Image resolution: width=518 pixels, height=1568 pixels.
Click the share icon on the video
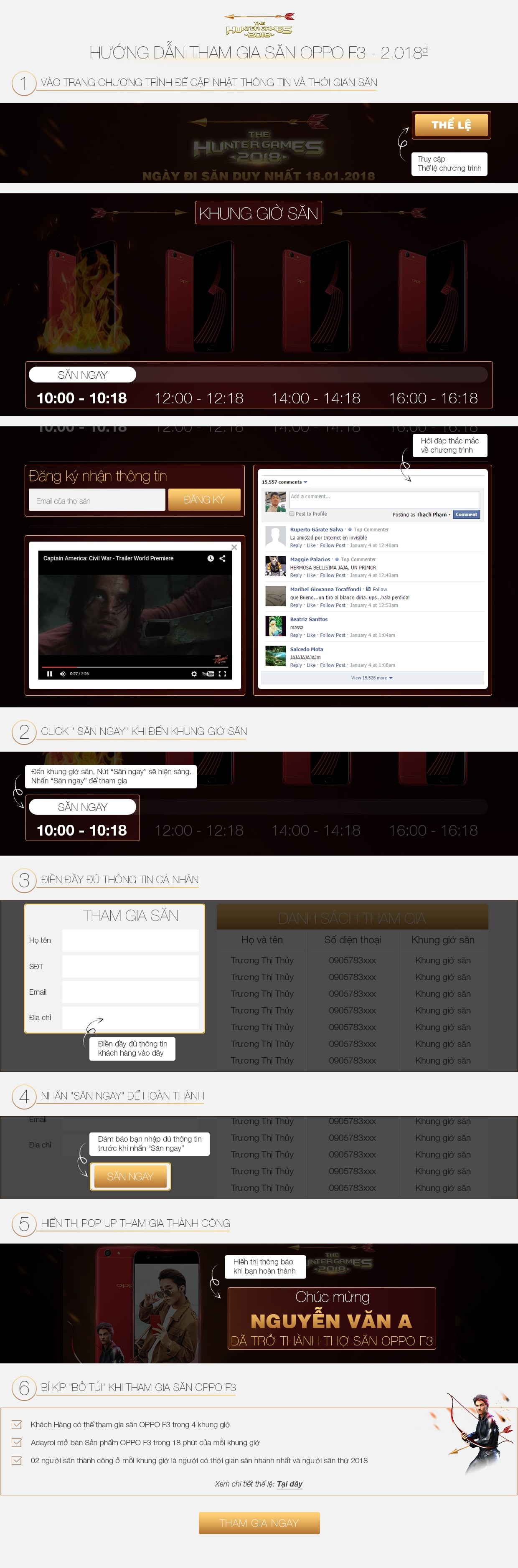pyautogui.click(x=222, y=558)
